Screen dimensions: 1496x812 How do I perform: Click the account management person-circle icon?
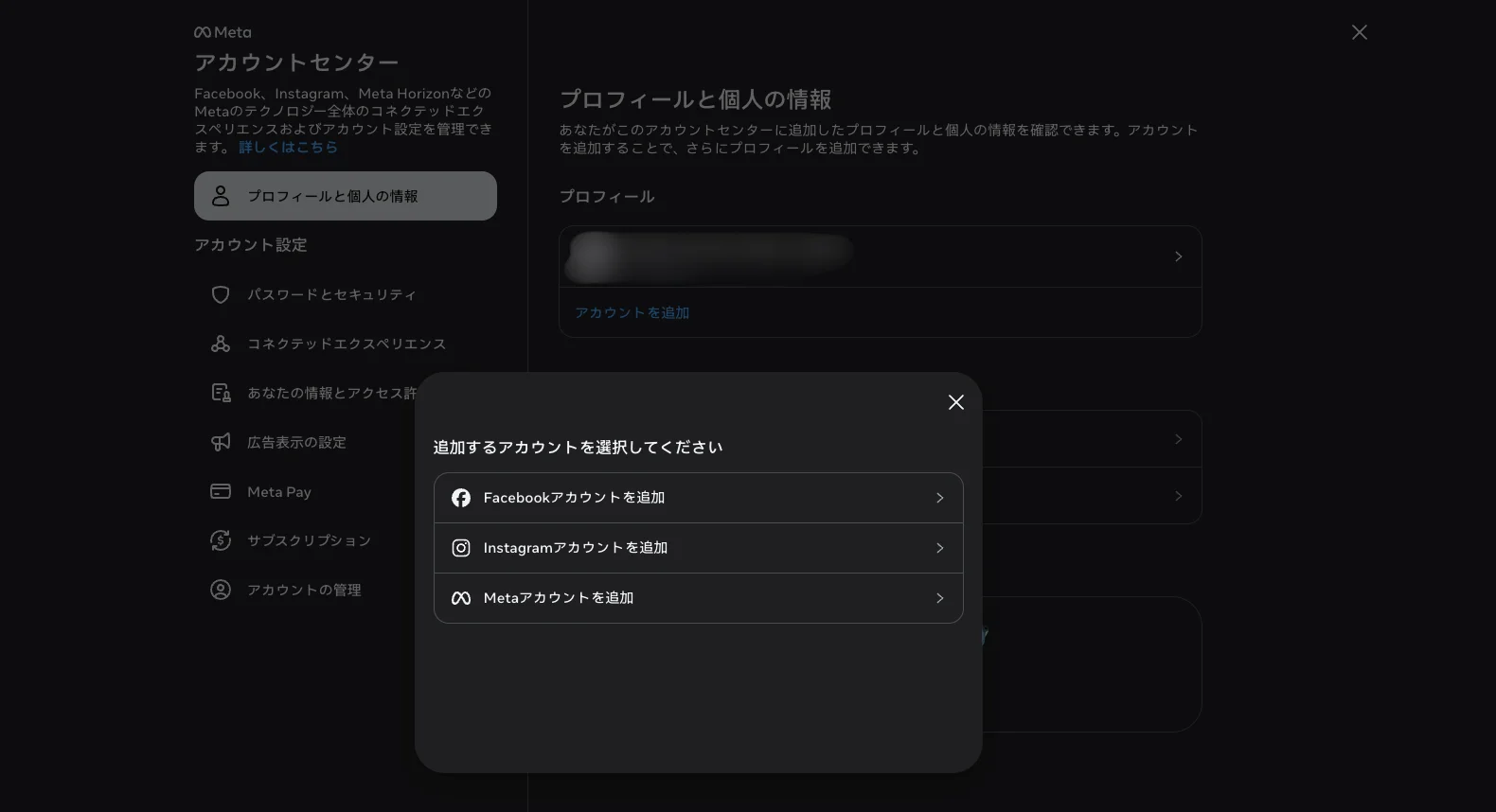(x=221, y=590)
